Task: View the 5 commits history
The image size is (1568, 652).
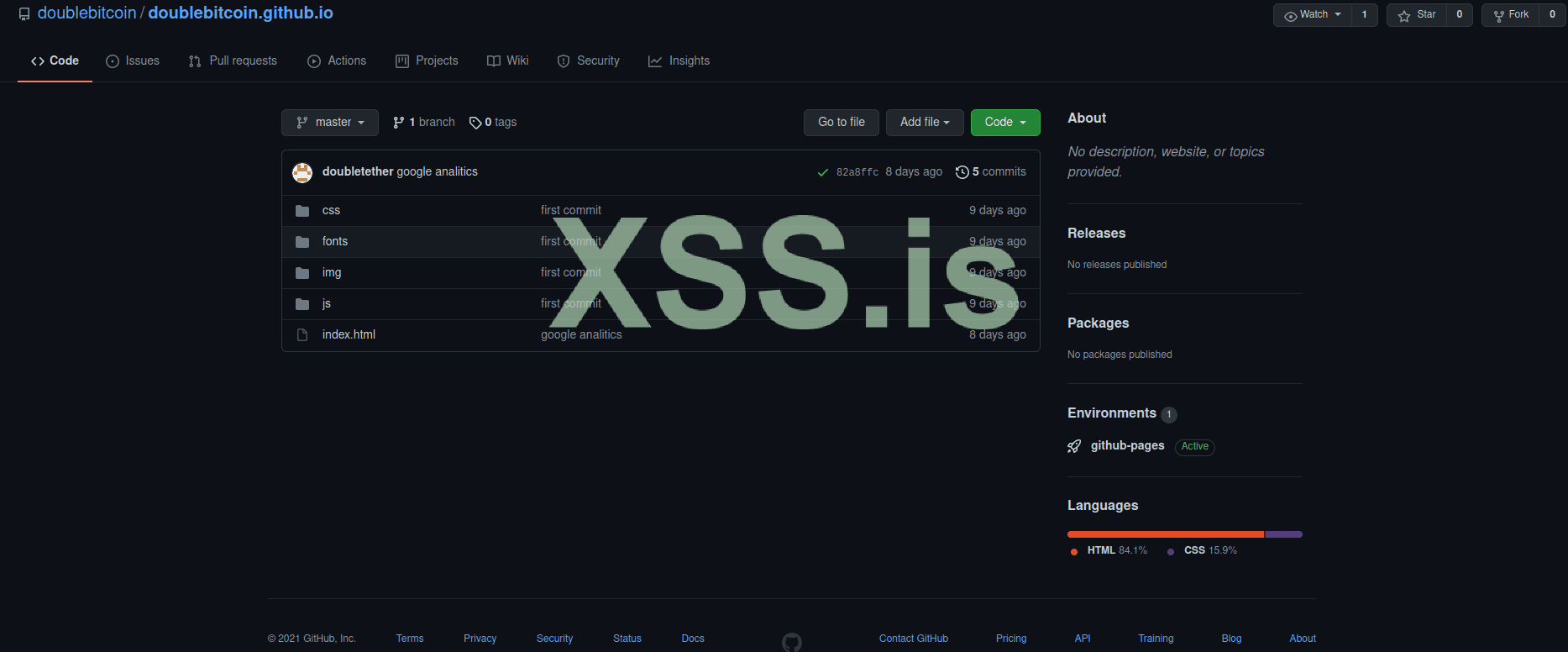Action: (991, 171)
